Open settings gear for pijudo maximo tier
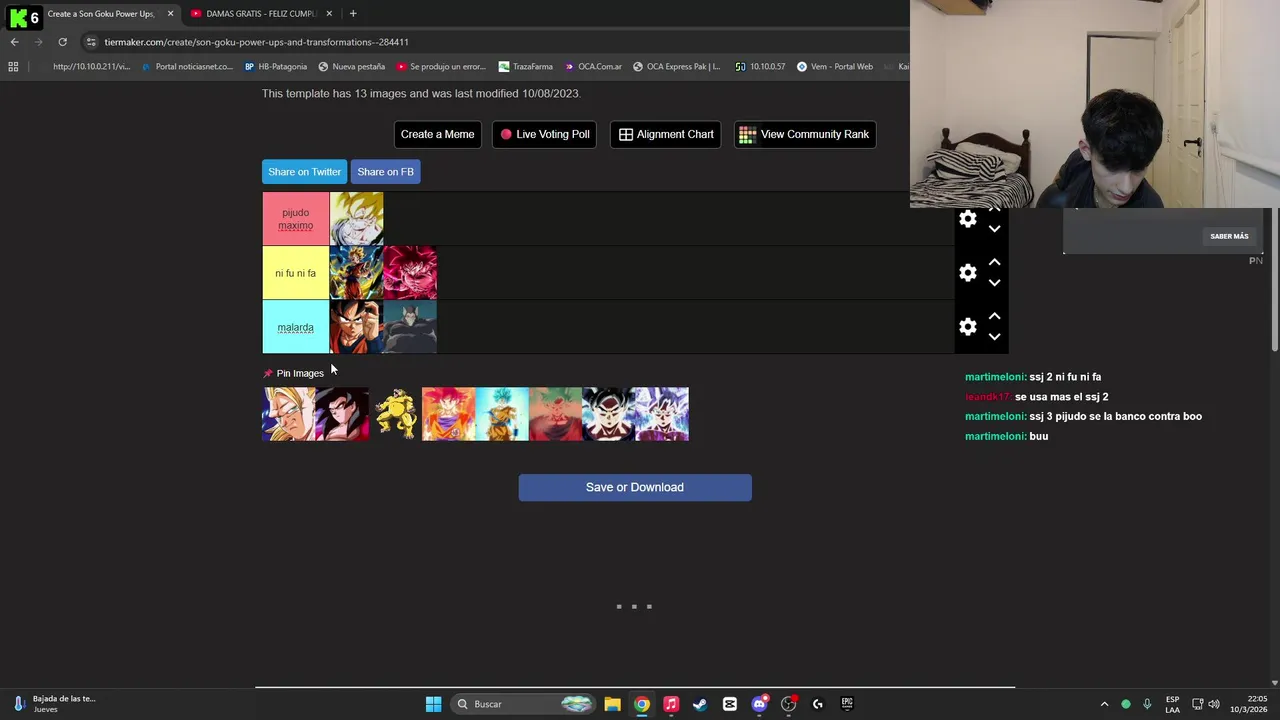The image size is (1280, 720). tap(967, 219)
